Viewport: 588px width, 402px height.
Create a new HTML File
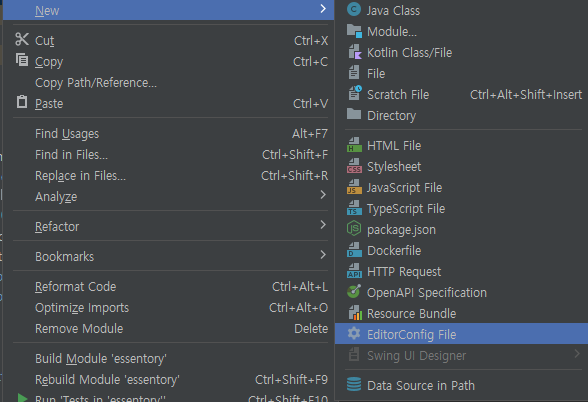[461, 146]
